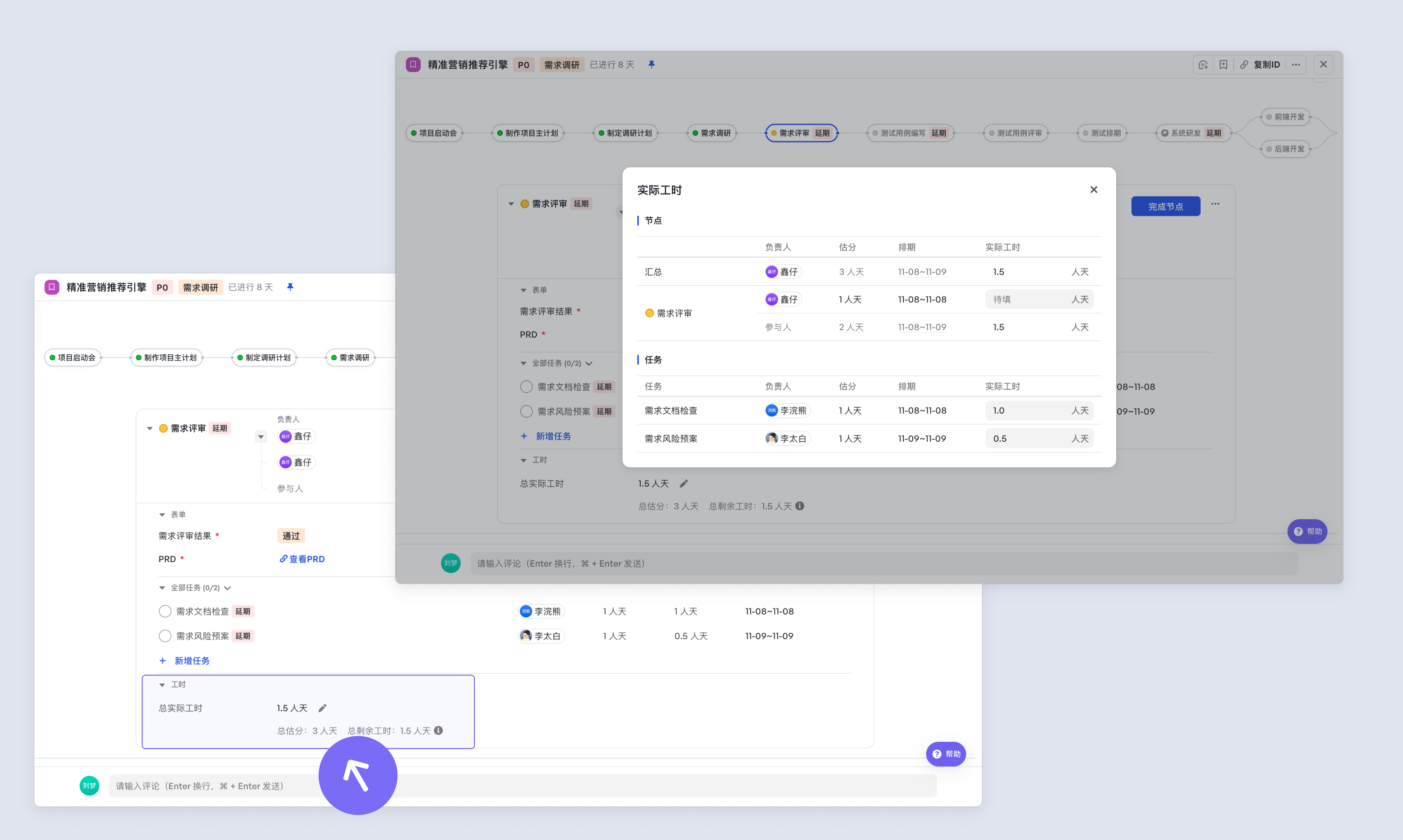The image size is (1403, 840).
Task: Close the dimmed right window with its X button
Action: (1323, 64)
